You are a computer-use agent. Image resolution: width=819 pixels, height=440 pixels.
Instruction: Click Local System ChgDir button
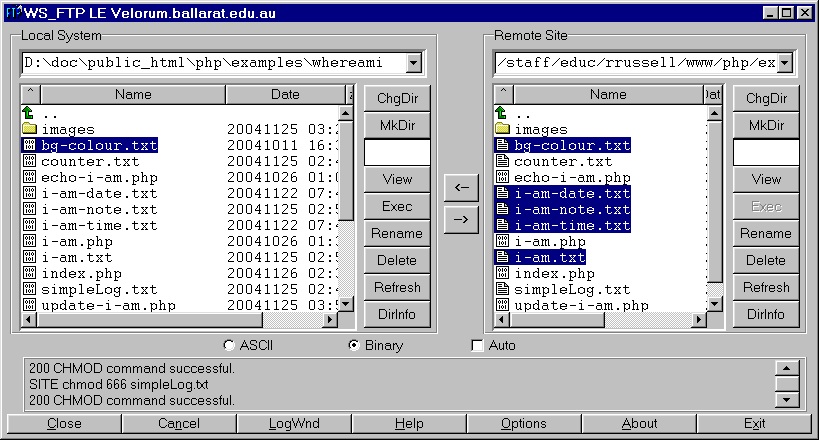point(397,98)
